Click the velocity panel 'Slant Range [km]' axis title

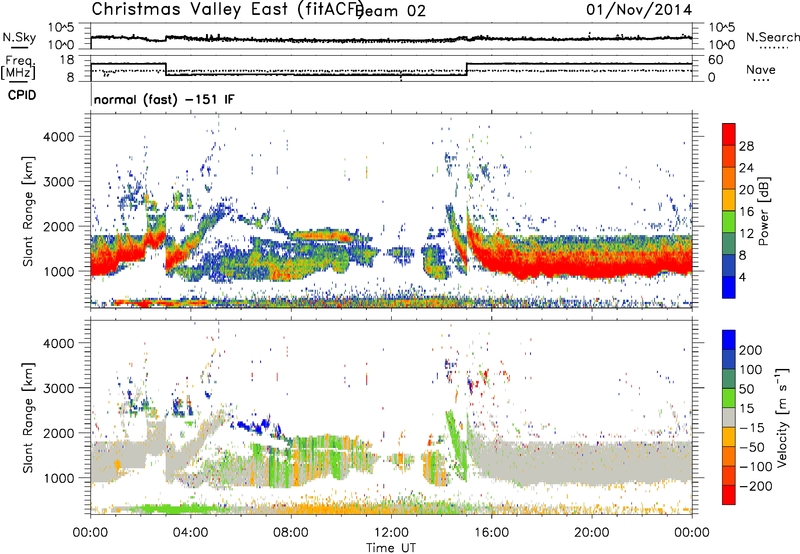tap(28, 417)
